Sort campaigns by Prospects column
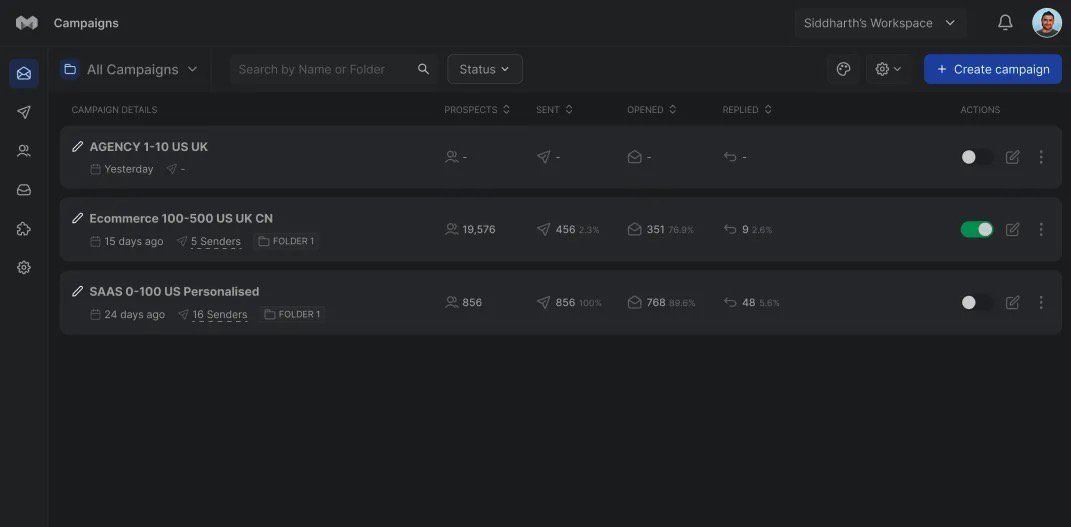 [477, 110]
